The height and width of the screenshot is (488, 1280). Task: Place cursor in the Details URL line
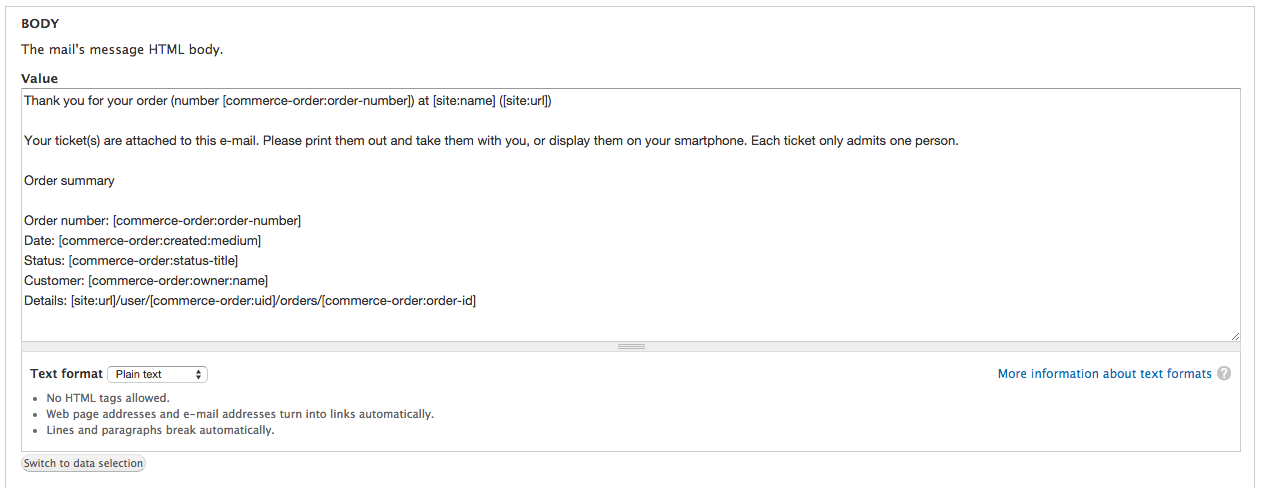pyautogui.click(x=250, y=300)
